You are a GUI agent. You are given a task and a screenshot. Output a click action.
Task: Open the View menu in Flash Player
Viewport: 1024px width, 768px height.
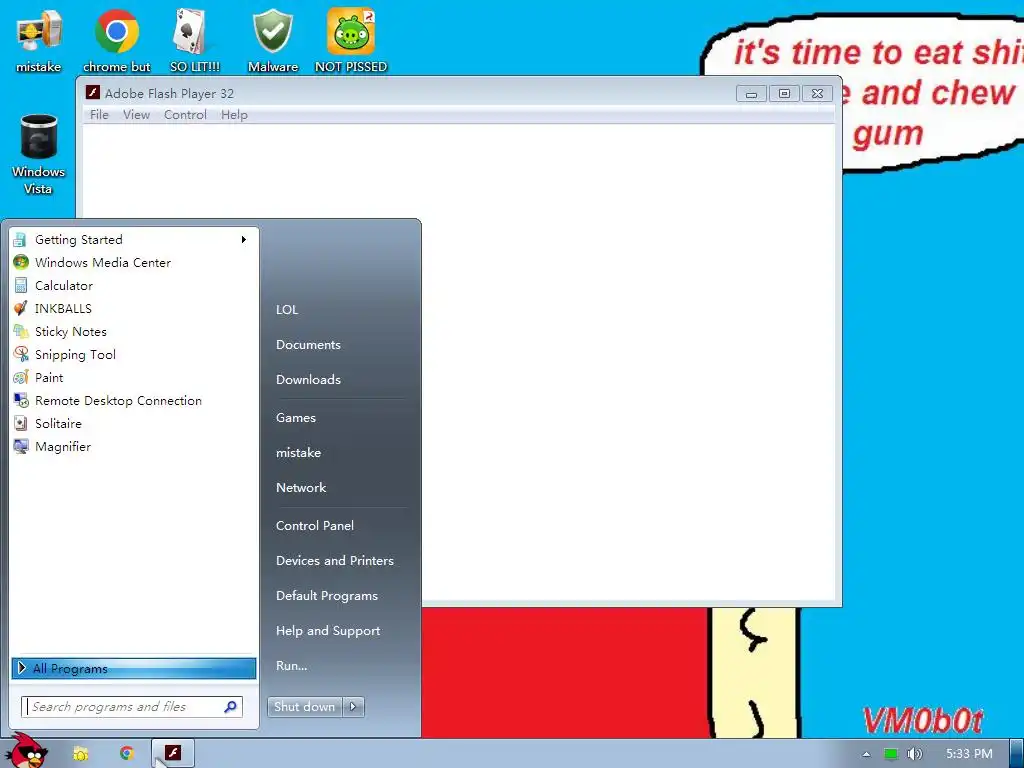click(x=136, y=115)
